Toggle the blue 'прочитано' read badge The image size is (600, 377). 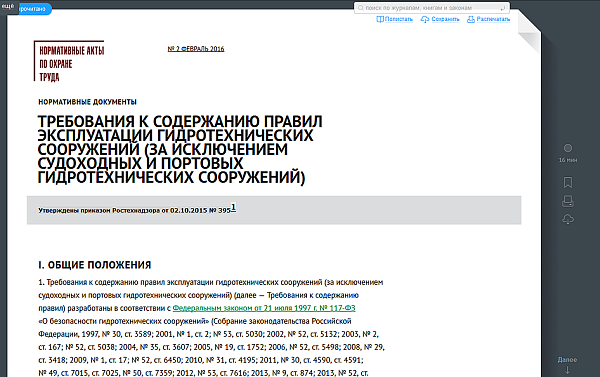(x=32, y=9)
